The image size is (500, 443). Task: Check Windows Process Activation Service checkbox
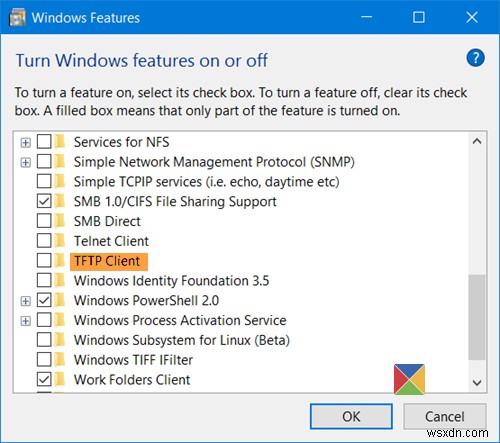[44, 320]
